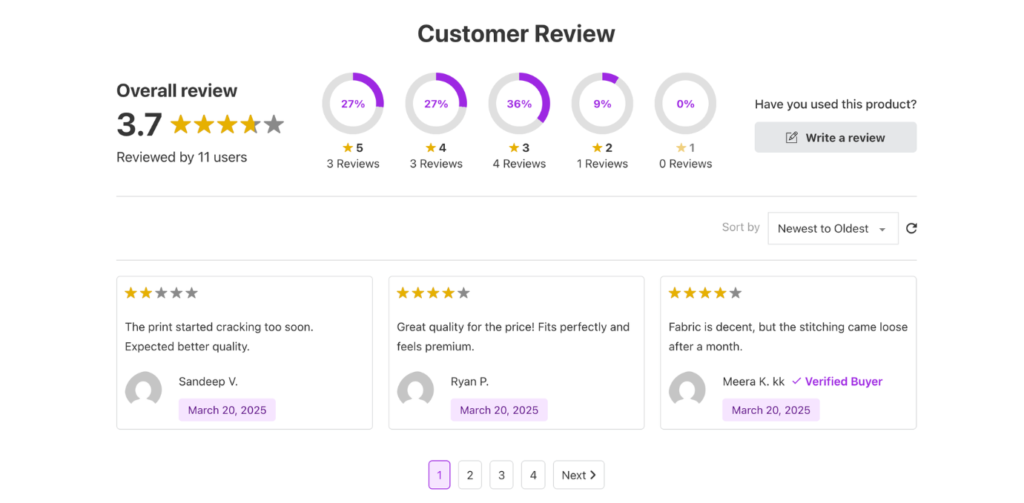The width and height of the screenshot is (1024, 503).
Task: Click the 3-star 36% donut chart
Action: pyautogui.click(x=519, y=103)
